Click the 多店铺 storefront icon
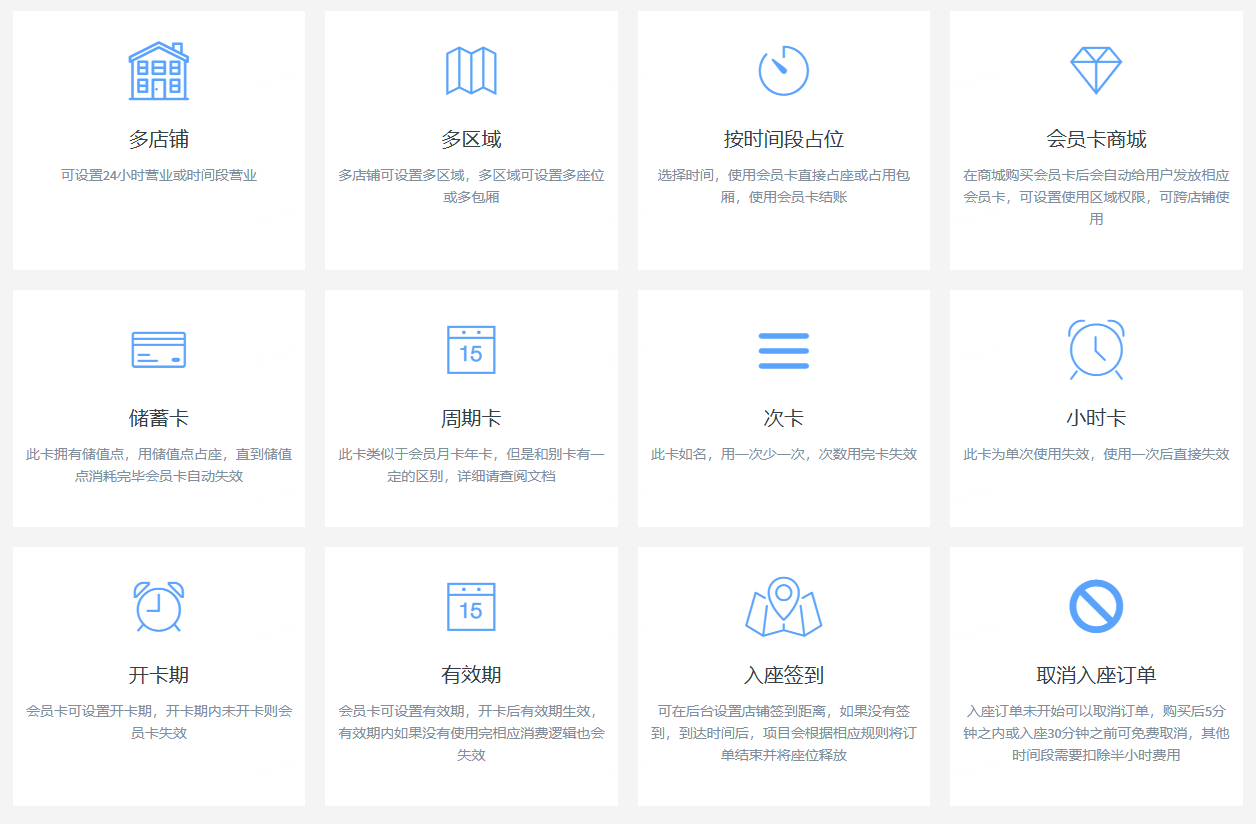 click(158, 69)
